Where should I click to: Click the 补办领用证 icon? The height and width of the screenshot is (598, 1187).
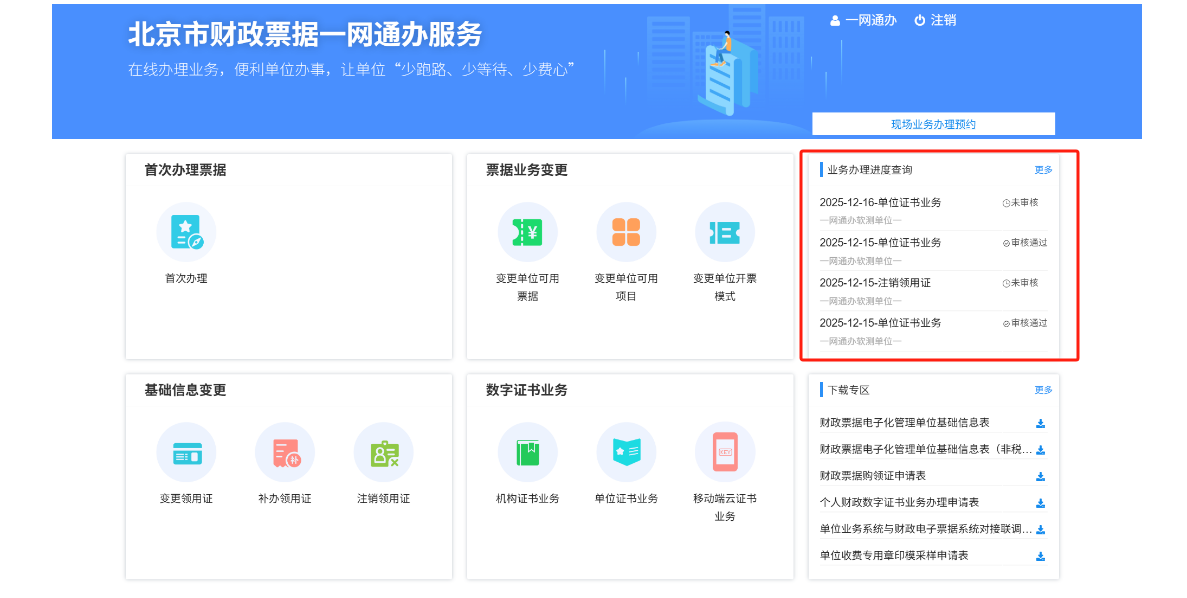point(285,452)
